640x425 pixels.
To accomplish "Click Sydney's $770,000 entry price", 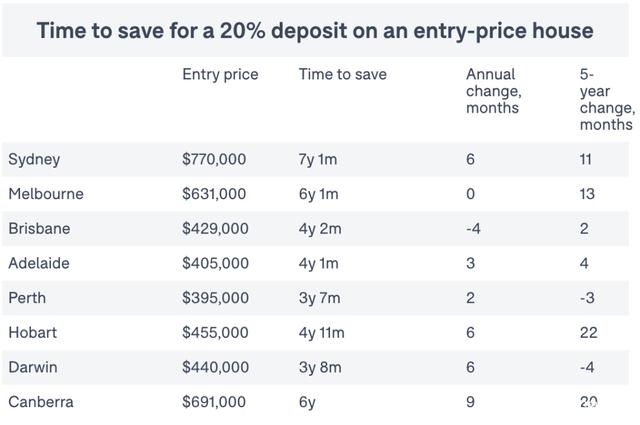I will pos(214,159).
